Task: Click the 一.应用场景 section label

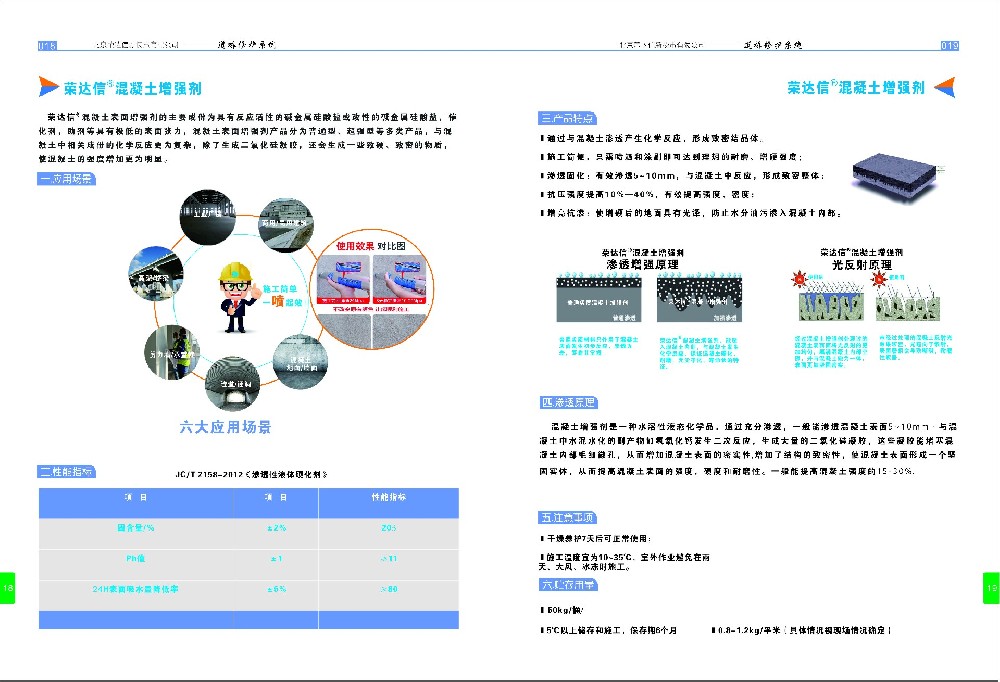Action: tap(66, 179)
